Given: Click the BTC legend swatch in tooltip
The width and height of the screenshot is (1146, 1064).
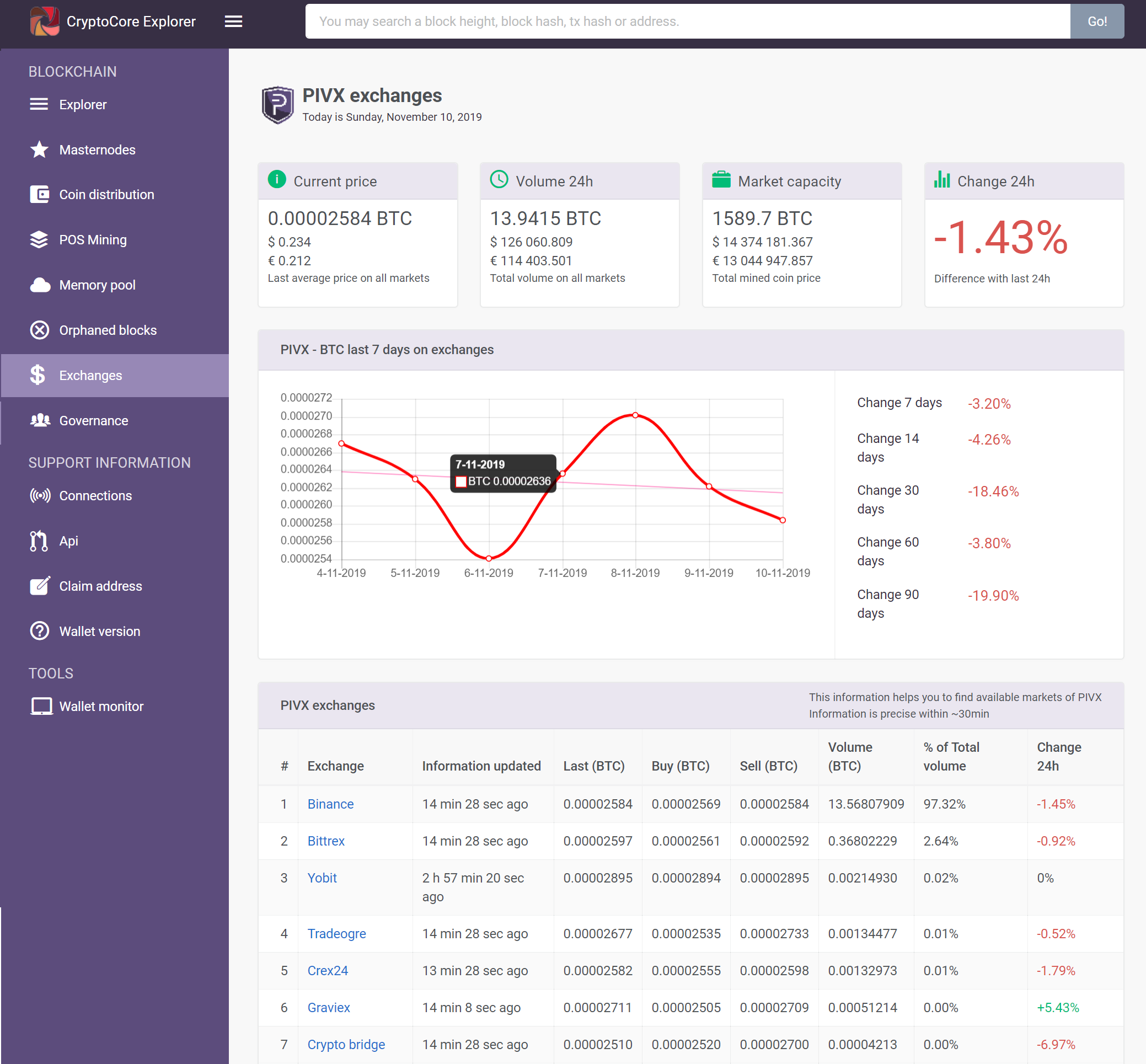Looking at the screenshot, I should (x=460, y=482).
